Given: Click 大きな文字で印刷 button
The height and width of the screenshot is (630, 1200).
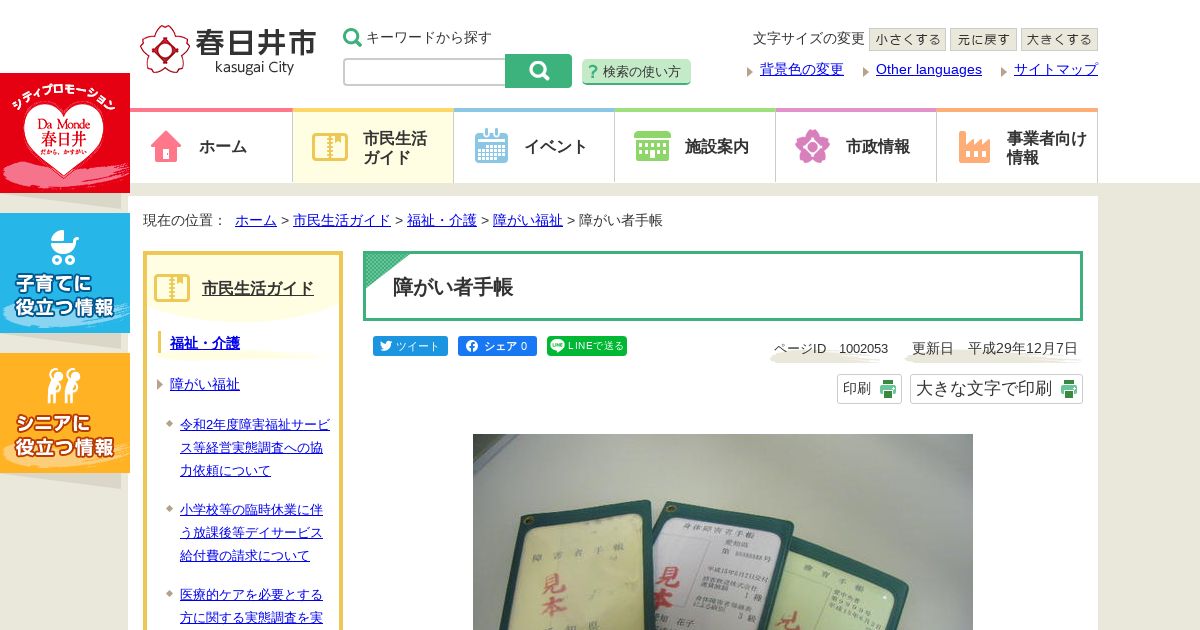Looking at the screenshot, I should click(996, 389).
